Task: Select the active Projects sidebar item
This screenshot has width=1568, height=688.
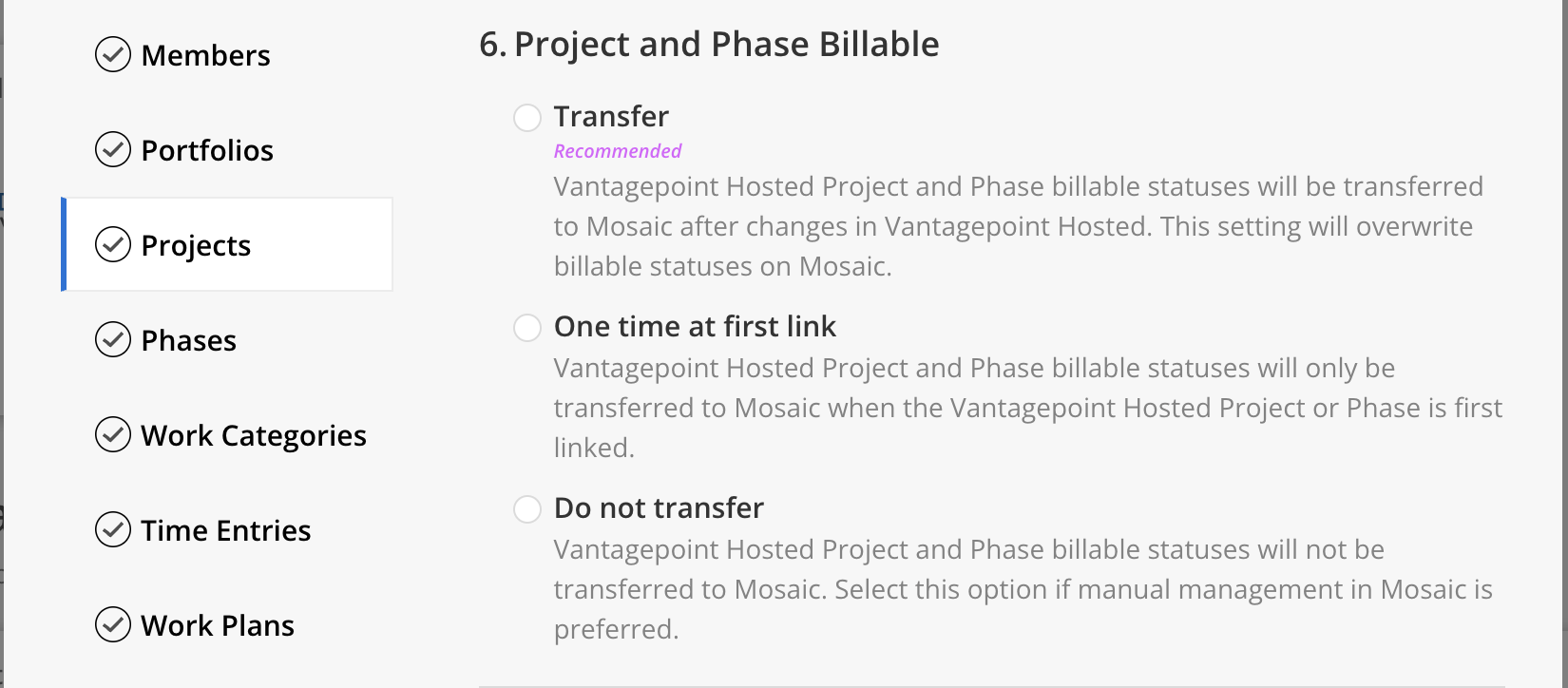Action: [227, 244]
